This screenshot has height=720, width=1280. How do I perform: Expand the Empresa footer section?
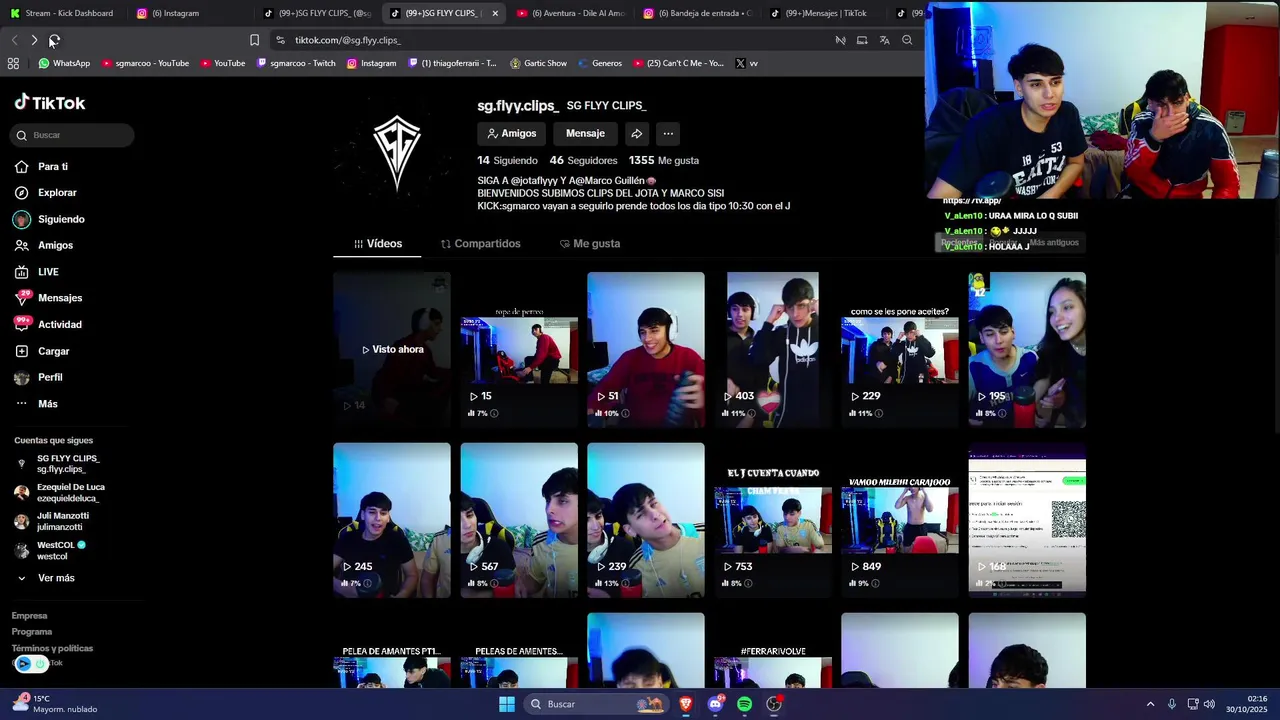pyautogui.click(x=29, y=616)
